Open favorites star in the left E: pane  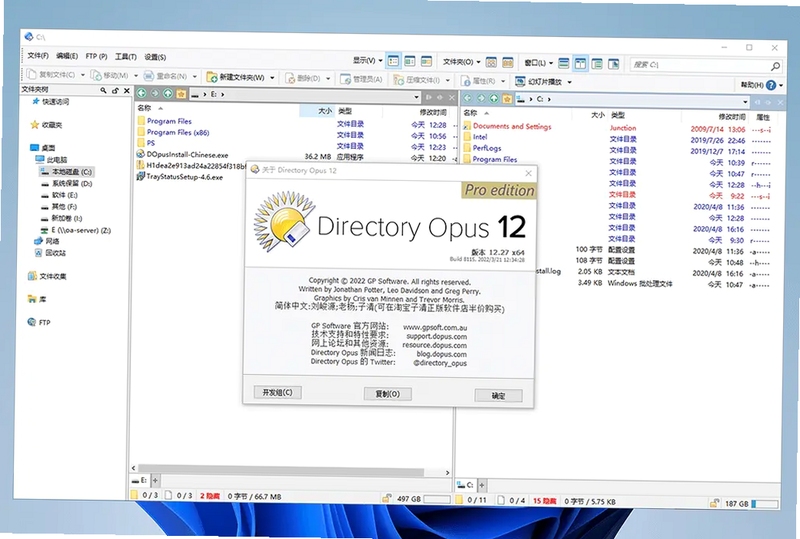(181, 93)
